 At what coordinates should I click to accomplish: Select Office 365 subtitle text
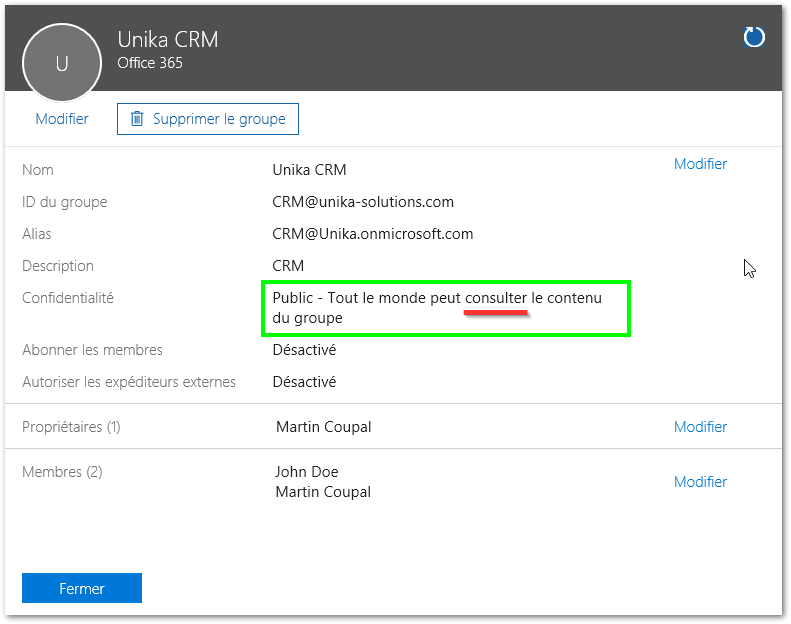150,63
